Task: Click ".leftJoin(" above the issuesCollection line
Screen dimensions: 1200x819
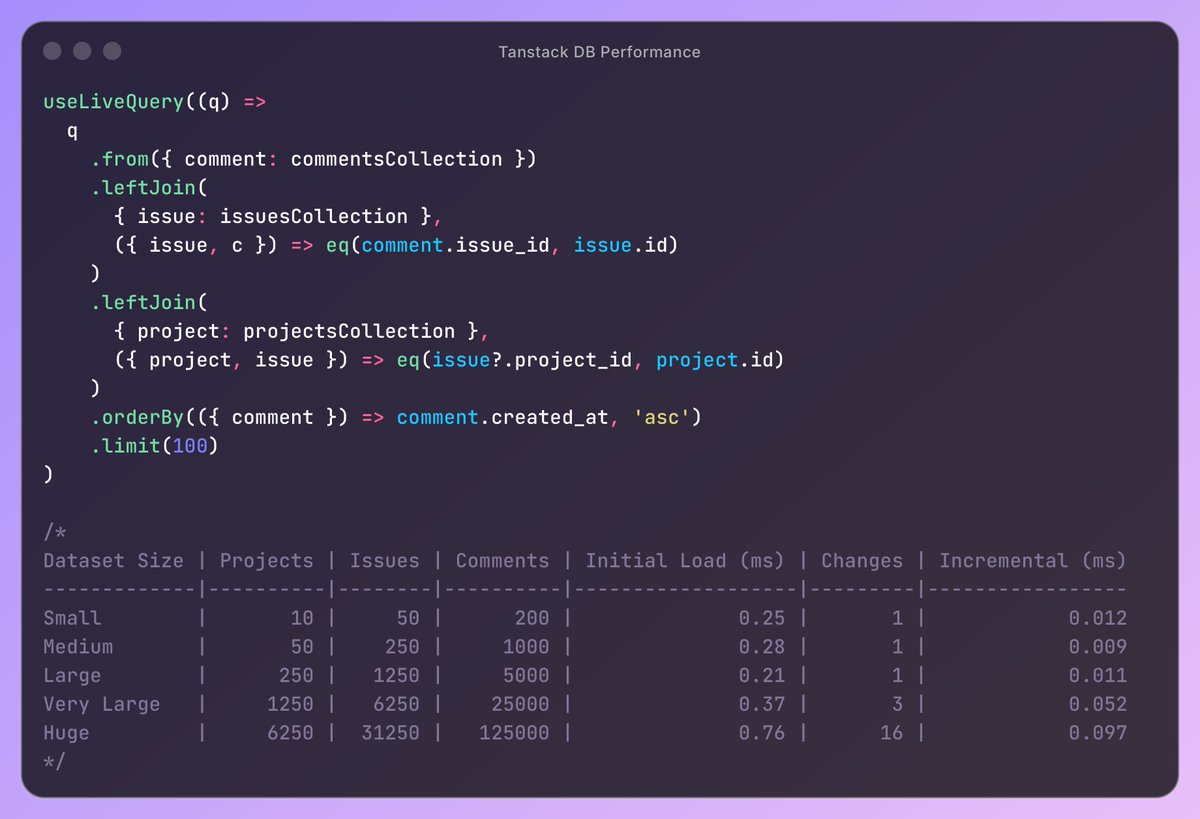Action: point(149,188)
